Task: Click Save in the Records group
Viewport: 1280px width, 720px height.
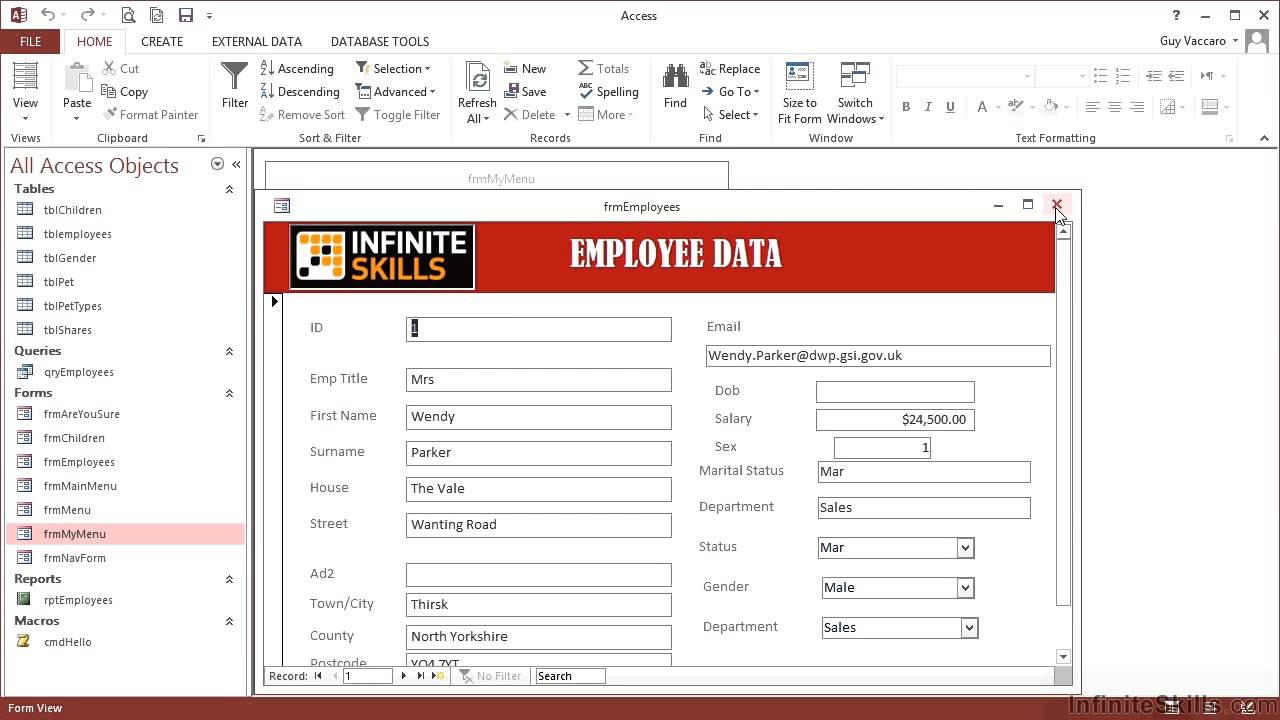Action: click(x=524, y=91)
